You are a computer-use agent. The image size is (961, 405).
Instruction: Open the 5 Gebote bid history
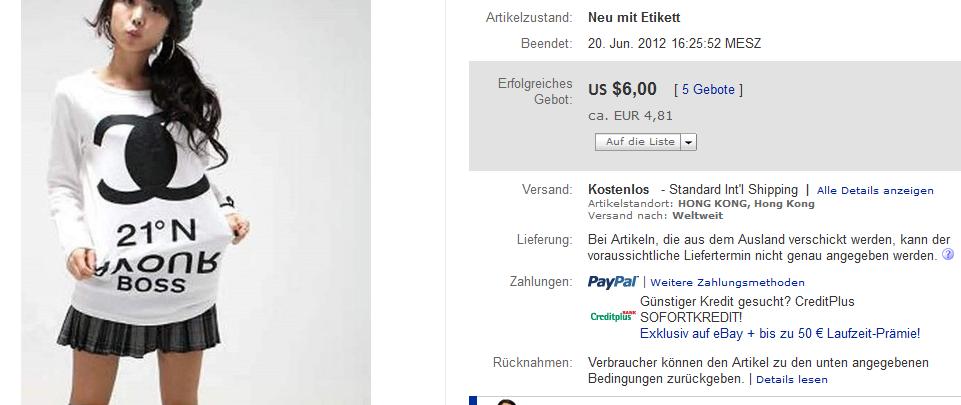708,89
